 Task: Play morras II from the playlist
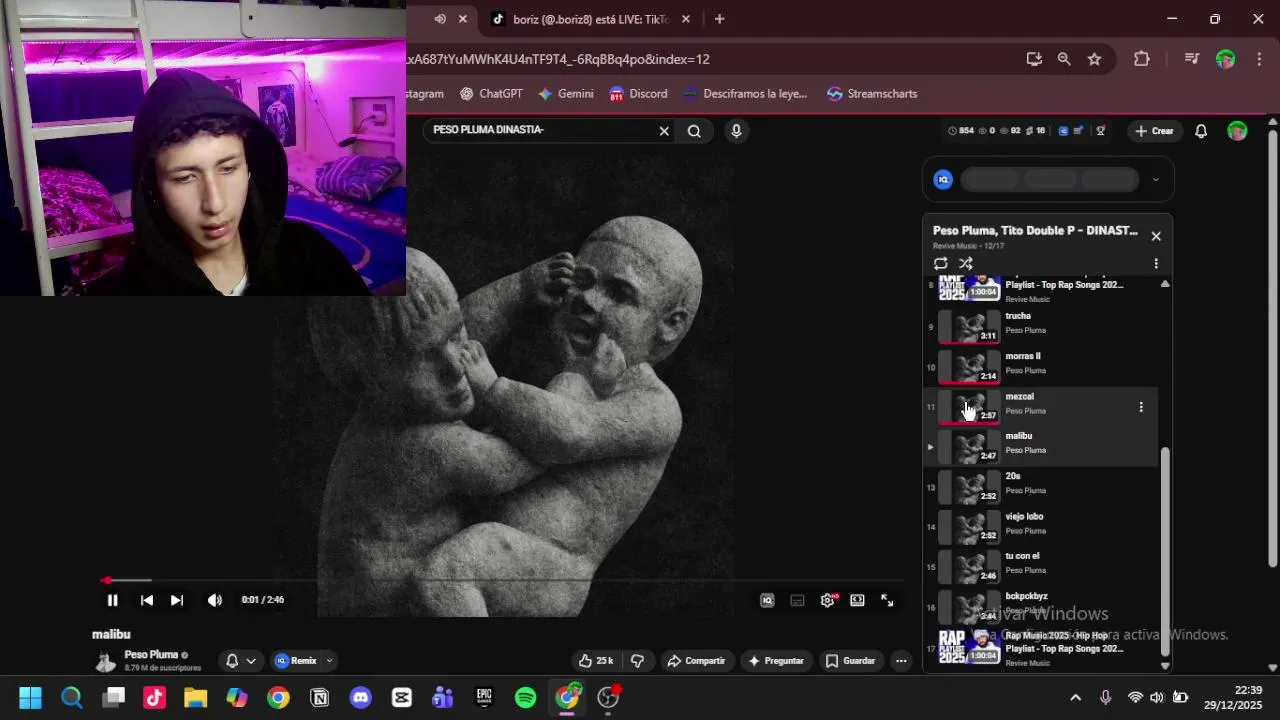[1040, 365]
